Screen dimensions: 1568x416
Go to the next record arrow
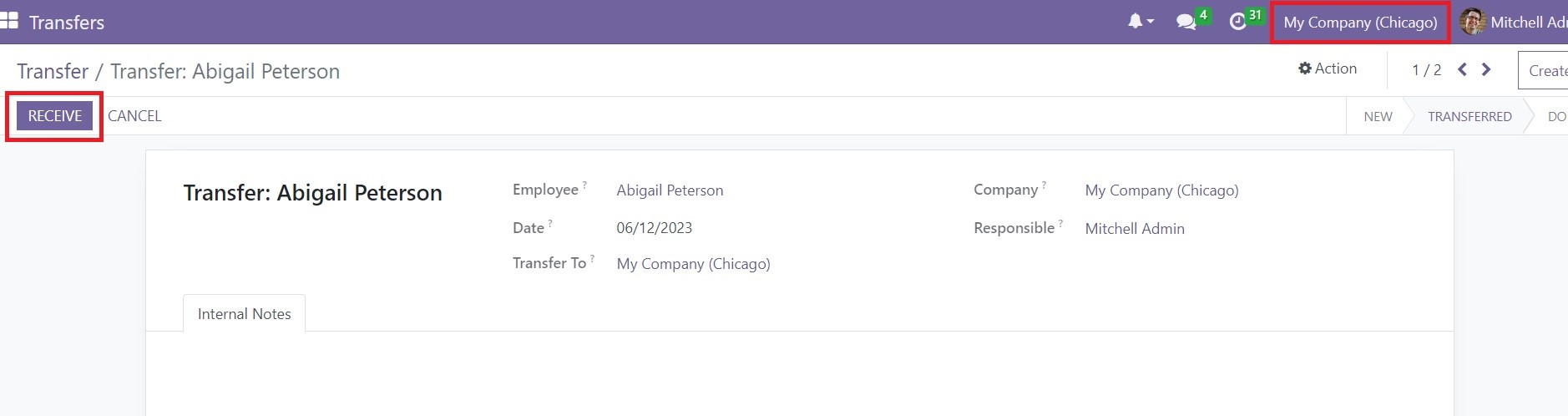coord(1486,69)
